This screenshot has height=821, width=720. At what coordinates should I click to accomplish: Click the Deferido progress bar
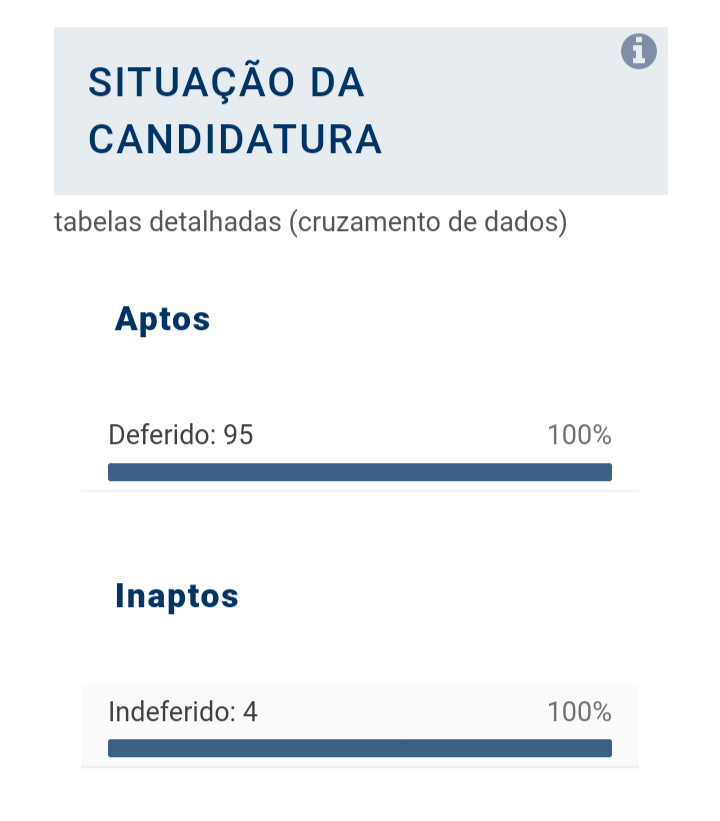point(360,472)
